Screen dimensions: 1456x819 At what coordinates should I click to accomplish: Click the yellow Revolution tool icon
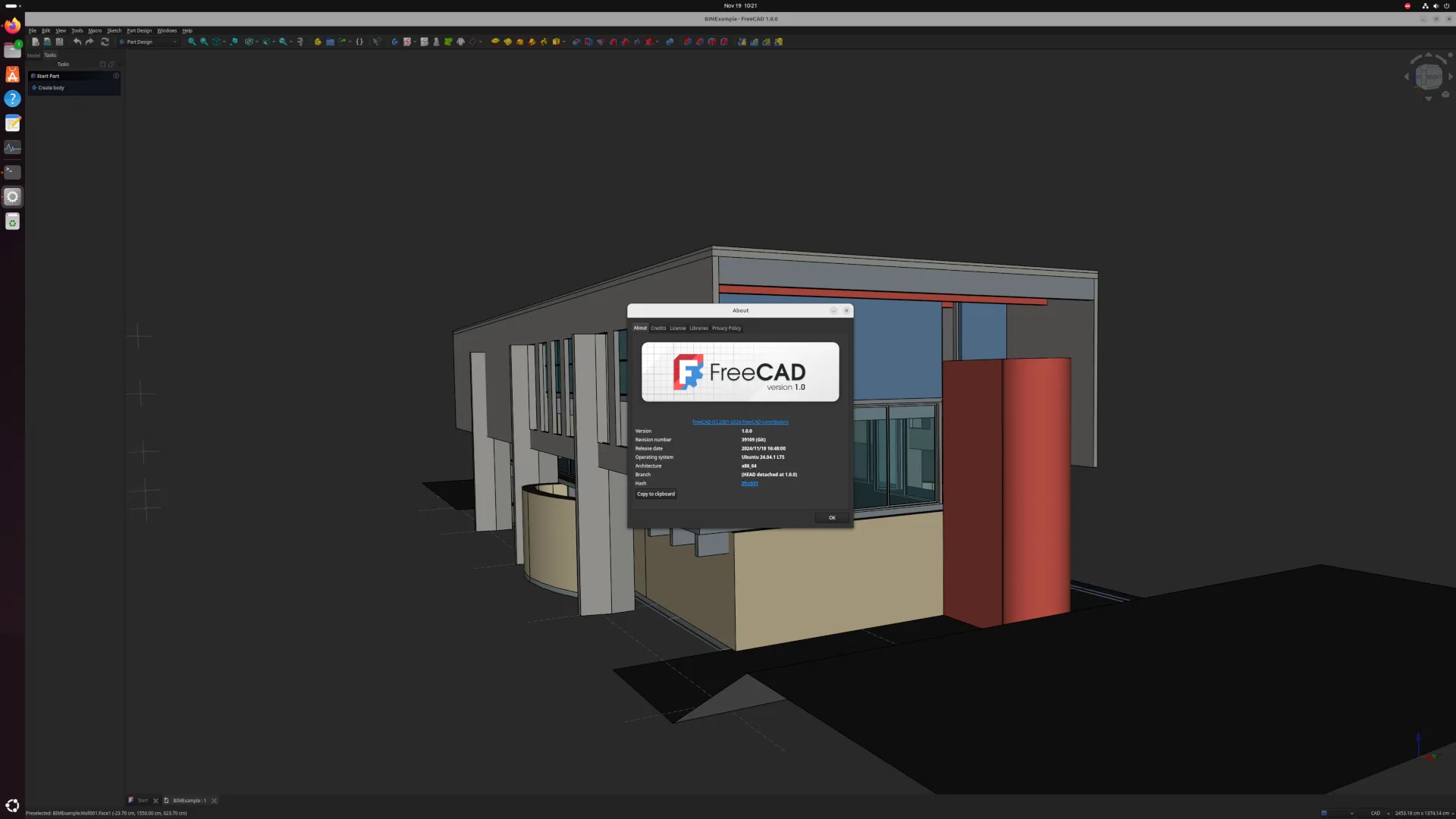point(507,42)
